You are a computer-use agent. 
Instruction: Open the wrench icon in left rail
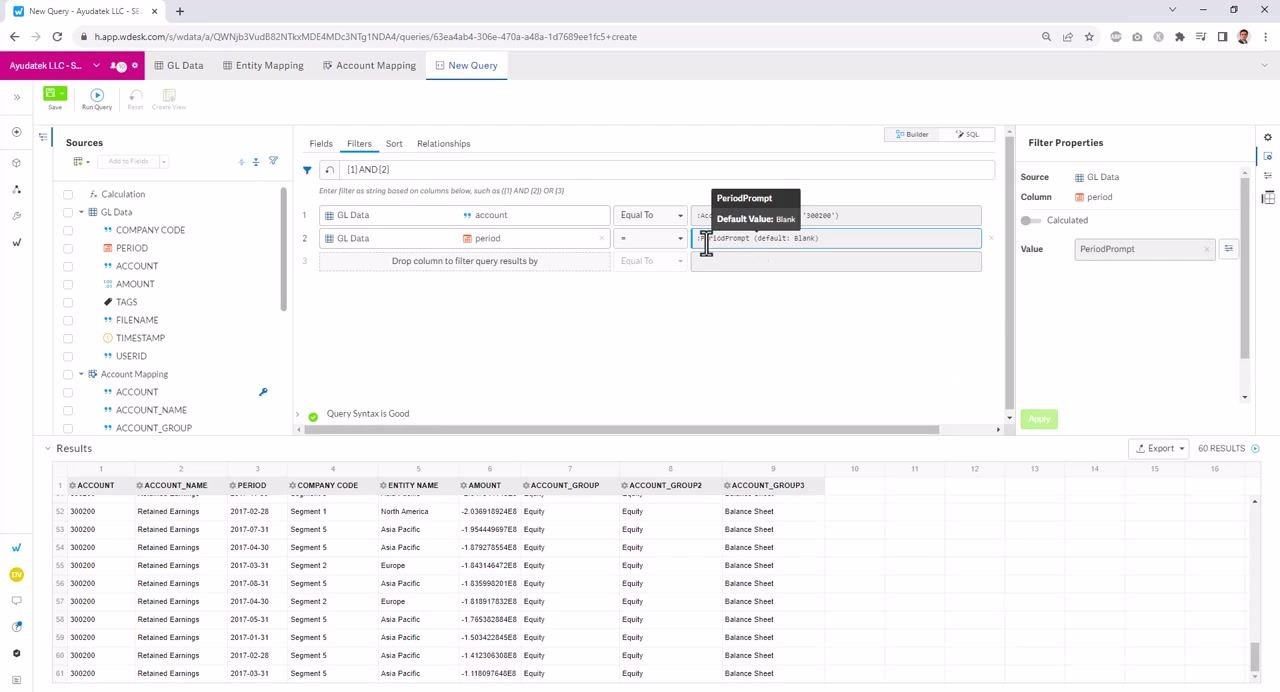(16, 216)
